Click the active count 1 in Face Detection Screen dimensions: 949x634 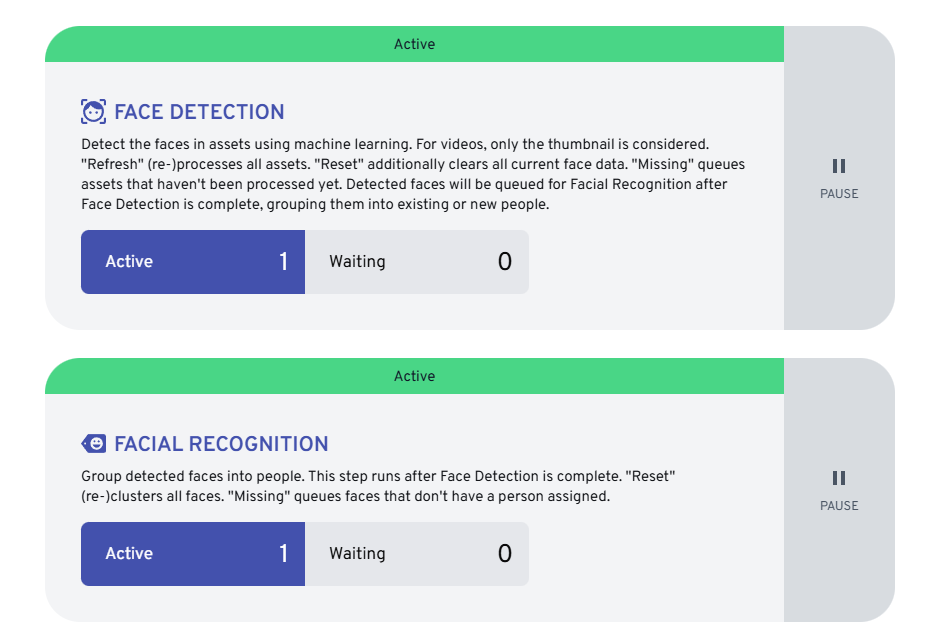pyautogui.click(x=283, y=262)
